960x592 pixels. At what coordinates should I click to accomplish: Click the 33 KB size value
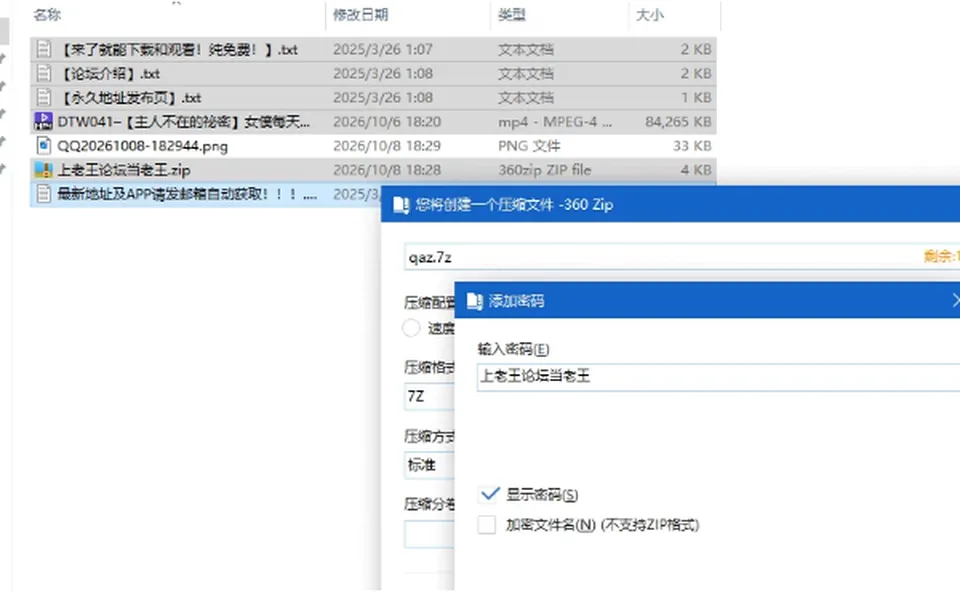[x=692, y=146]
